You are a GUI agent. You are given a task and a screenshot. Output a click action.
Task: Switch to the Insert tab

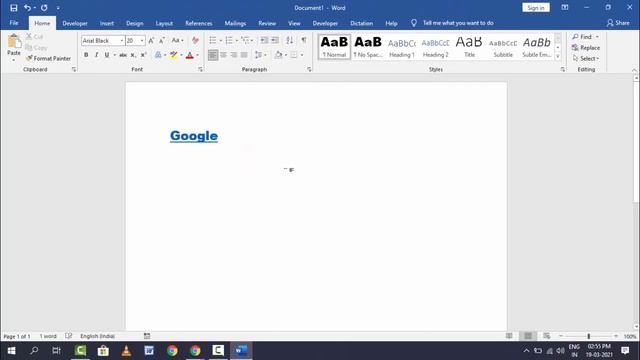pos(107,23)
